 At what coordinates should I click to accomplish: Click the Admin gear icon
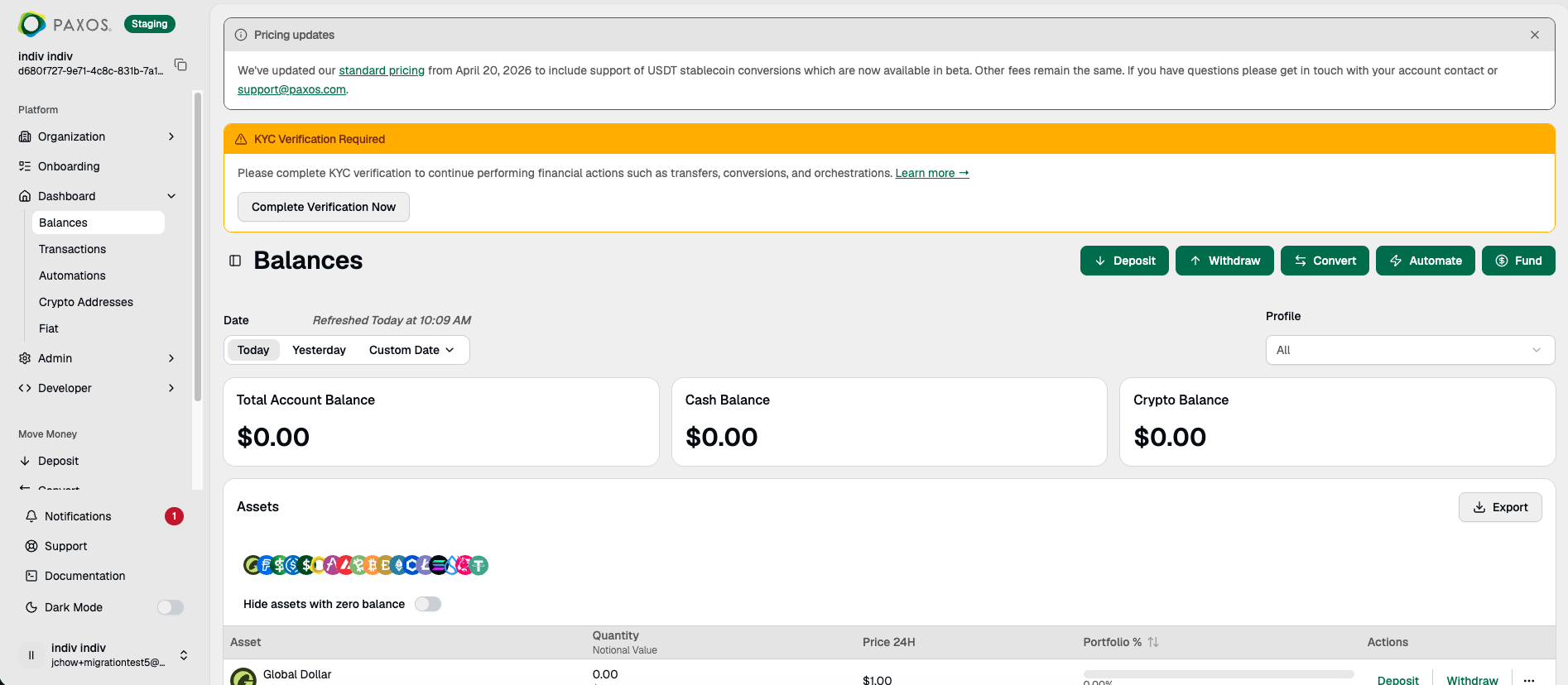pos(25,358)
